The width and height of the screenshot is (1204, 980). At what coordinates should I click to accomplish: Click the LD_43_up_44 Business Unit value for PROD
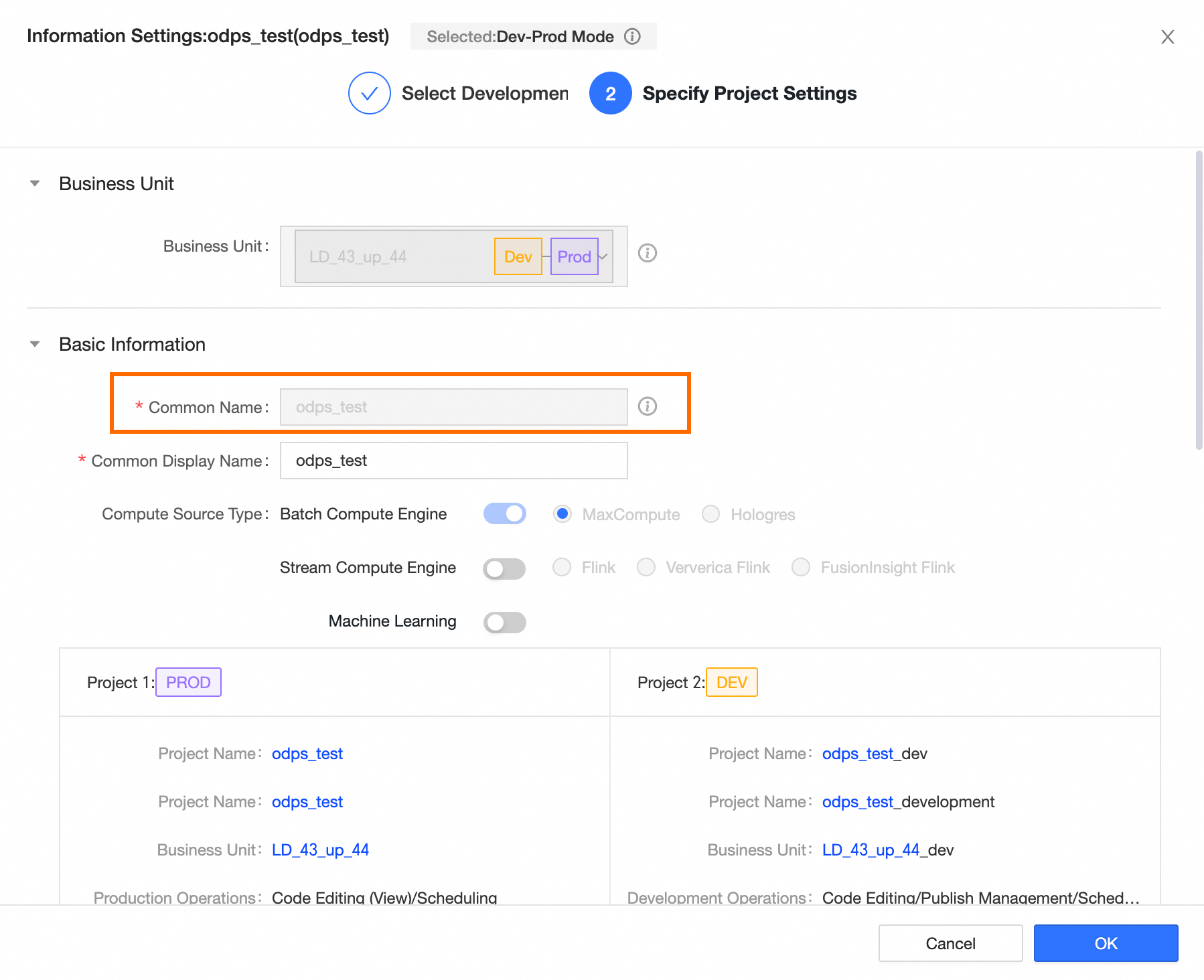tap(320, 850)
